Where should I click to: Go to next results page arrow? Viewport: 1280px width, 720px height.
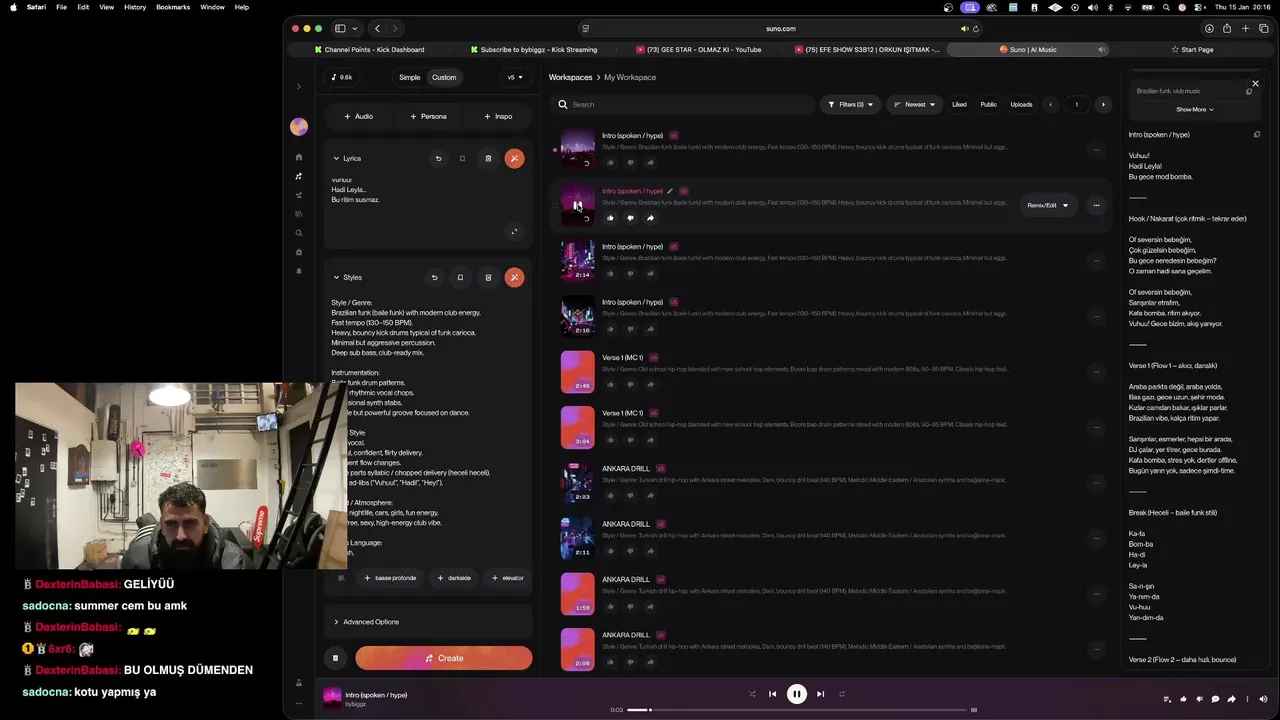coord(1103,104)
